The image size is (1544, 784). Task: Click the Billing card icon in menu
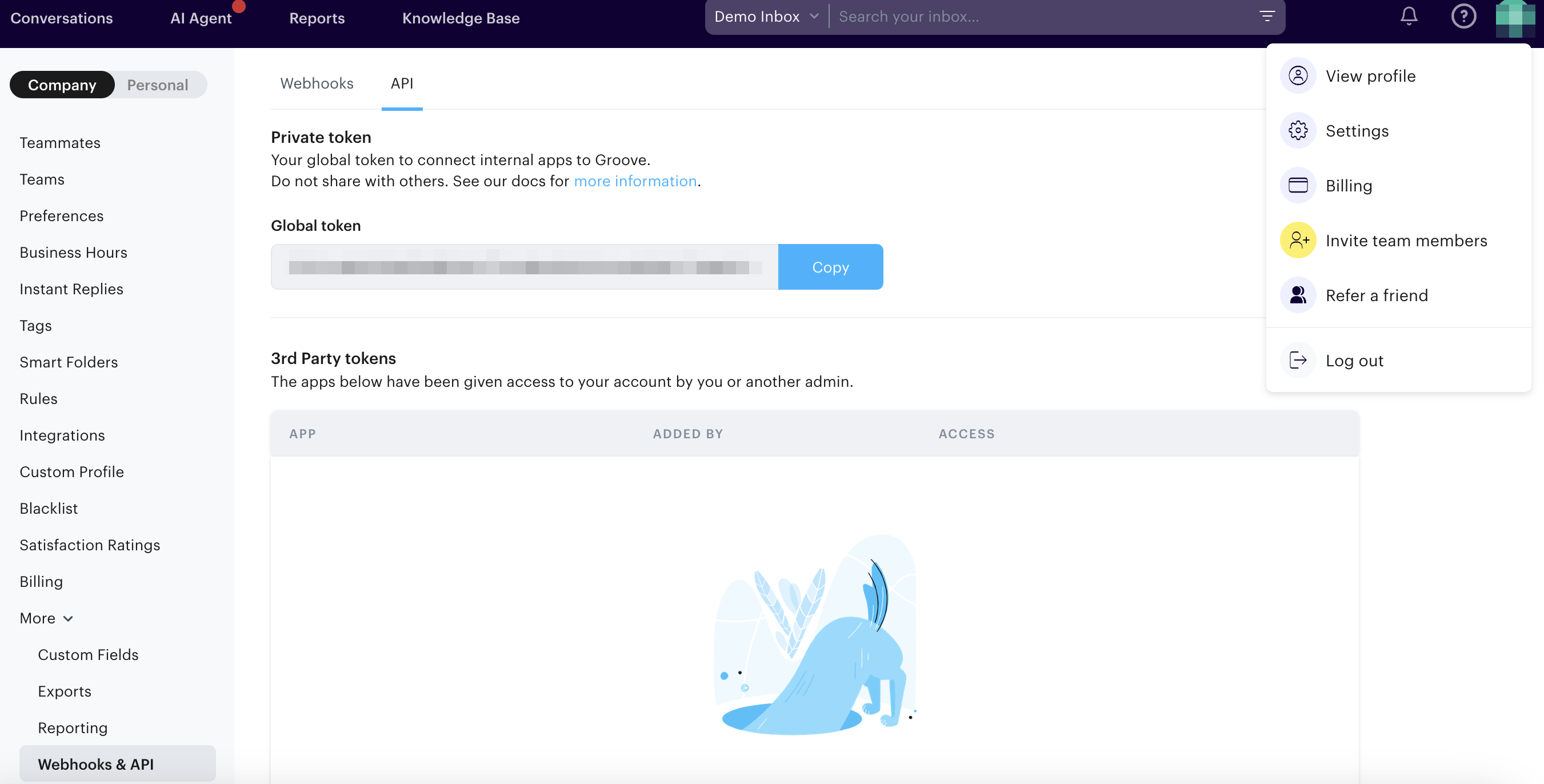pos(1298,186)
